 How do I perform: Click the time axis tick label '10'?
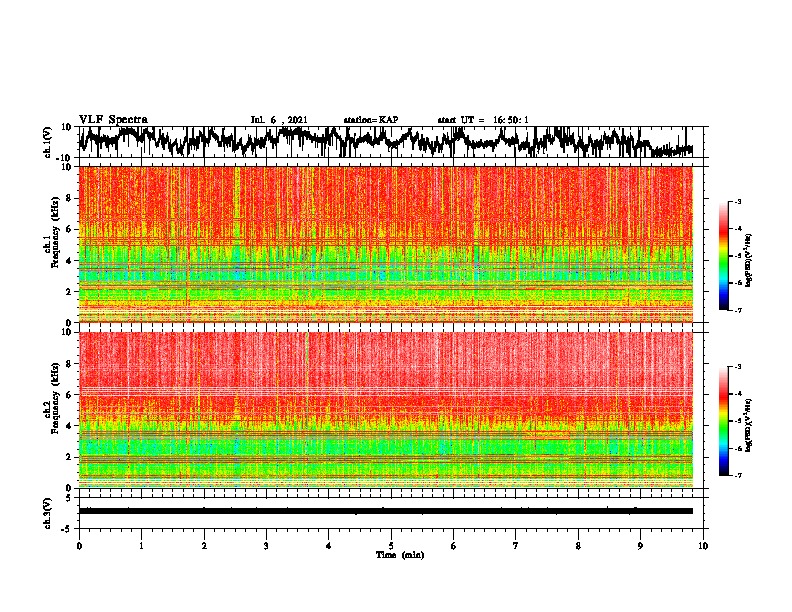703,546
